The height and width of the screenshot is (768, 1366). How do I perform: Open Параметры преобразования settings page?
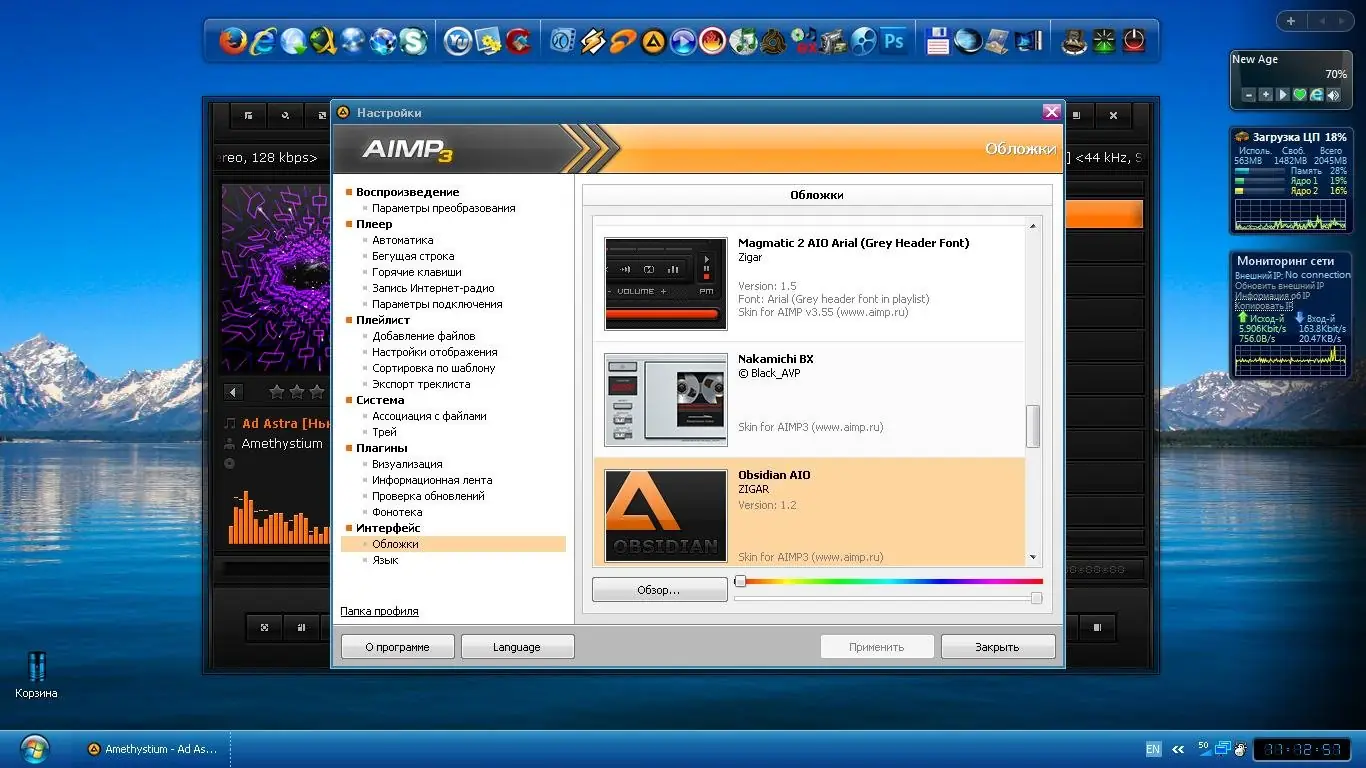click(x=444, y=208)
